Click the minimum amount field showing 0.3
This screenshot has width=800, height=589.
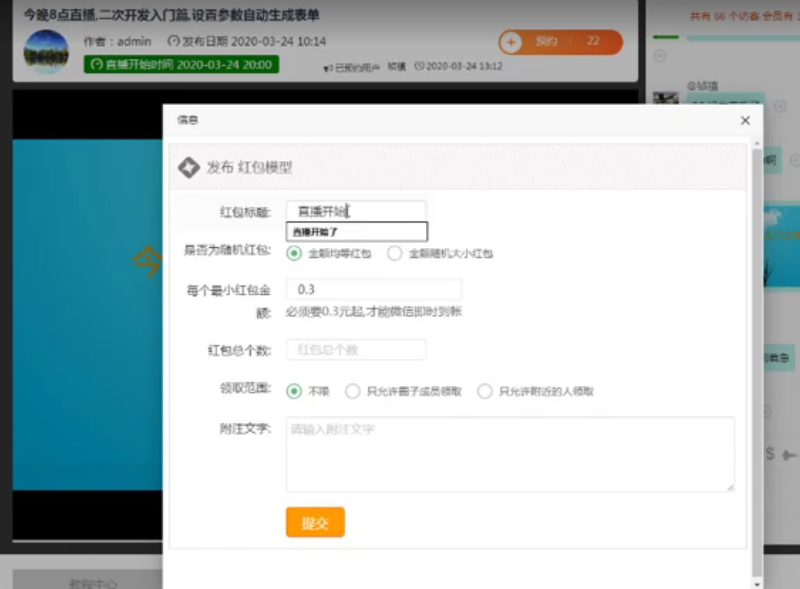tap(373, 290)
